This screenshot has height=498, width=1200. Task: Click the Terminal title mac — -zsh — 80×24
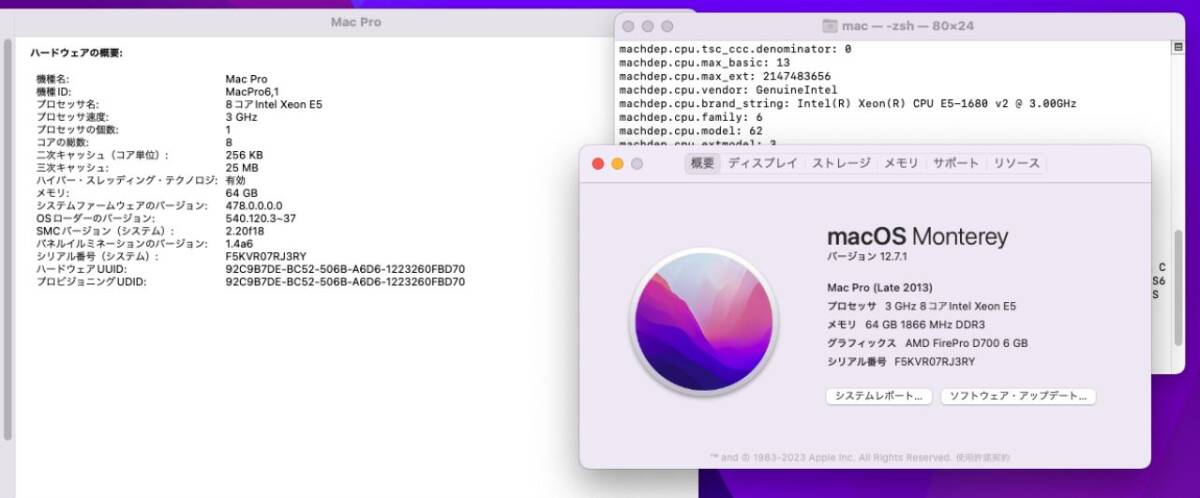(908, 26)
